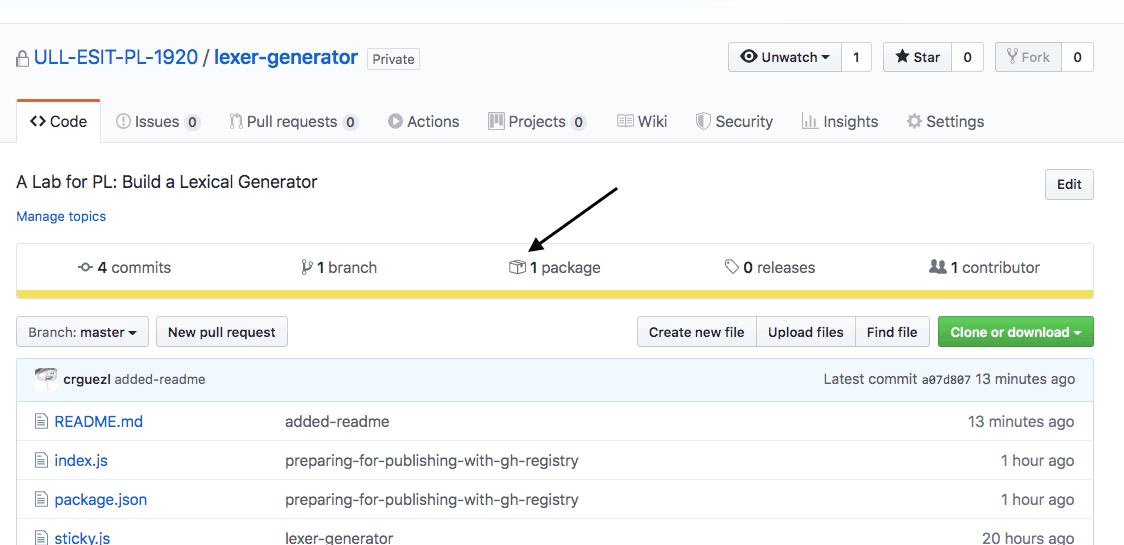Click the README.md file icon
Viewport: 1124px width, 545px height.
(x=41, y=421)
